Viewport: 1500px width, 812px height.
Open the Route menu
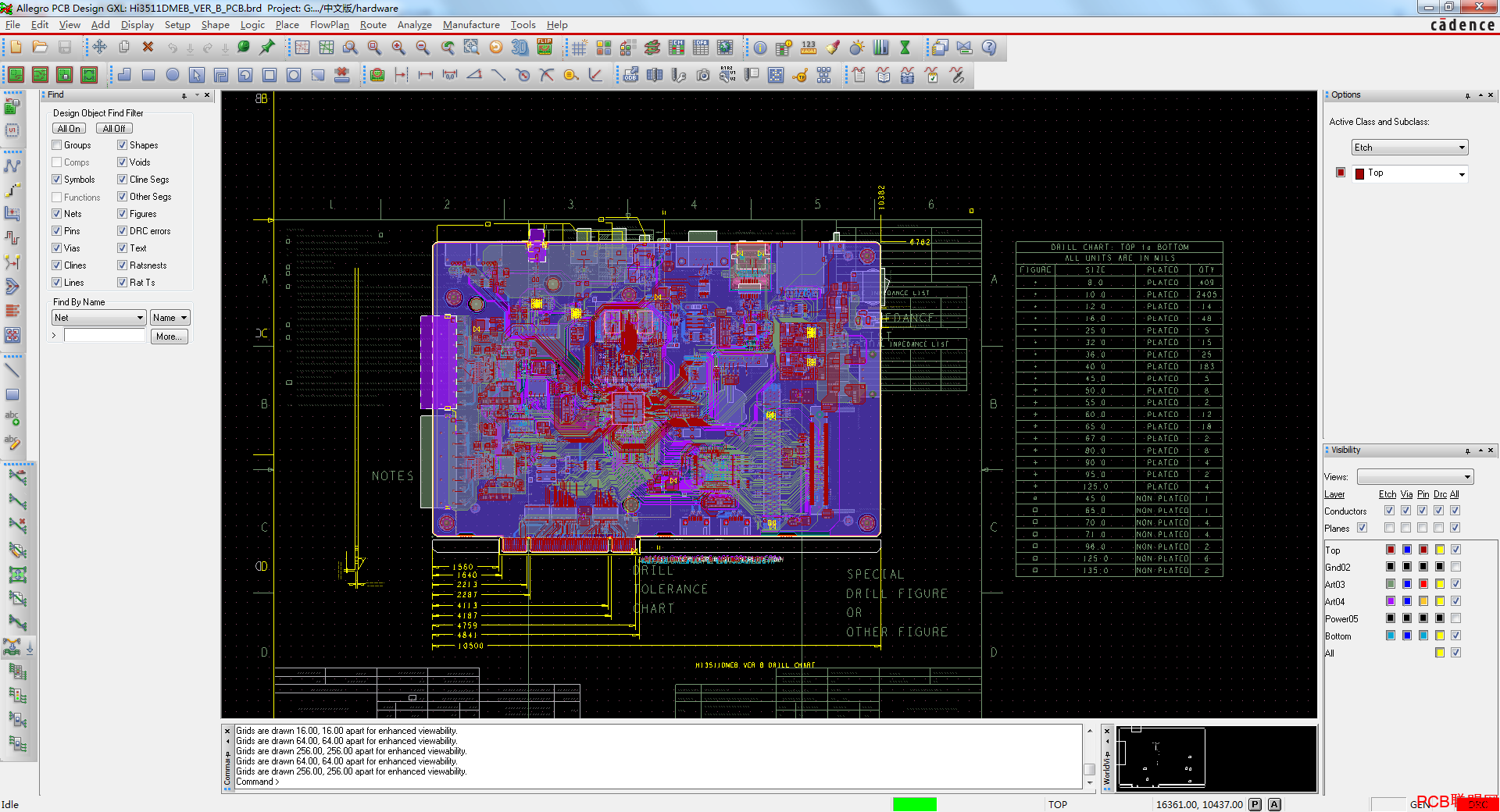pyautogui.click(x=373, y=25)
